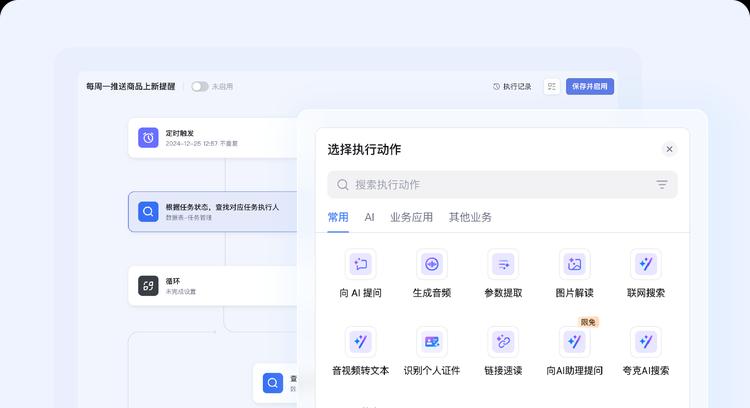Click the 联网搜索 label
Viewport: 750px width, 408px height.
[x=646, y=293]
